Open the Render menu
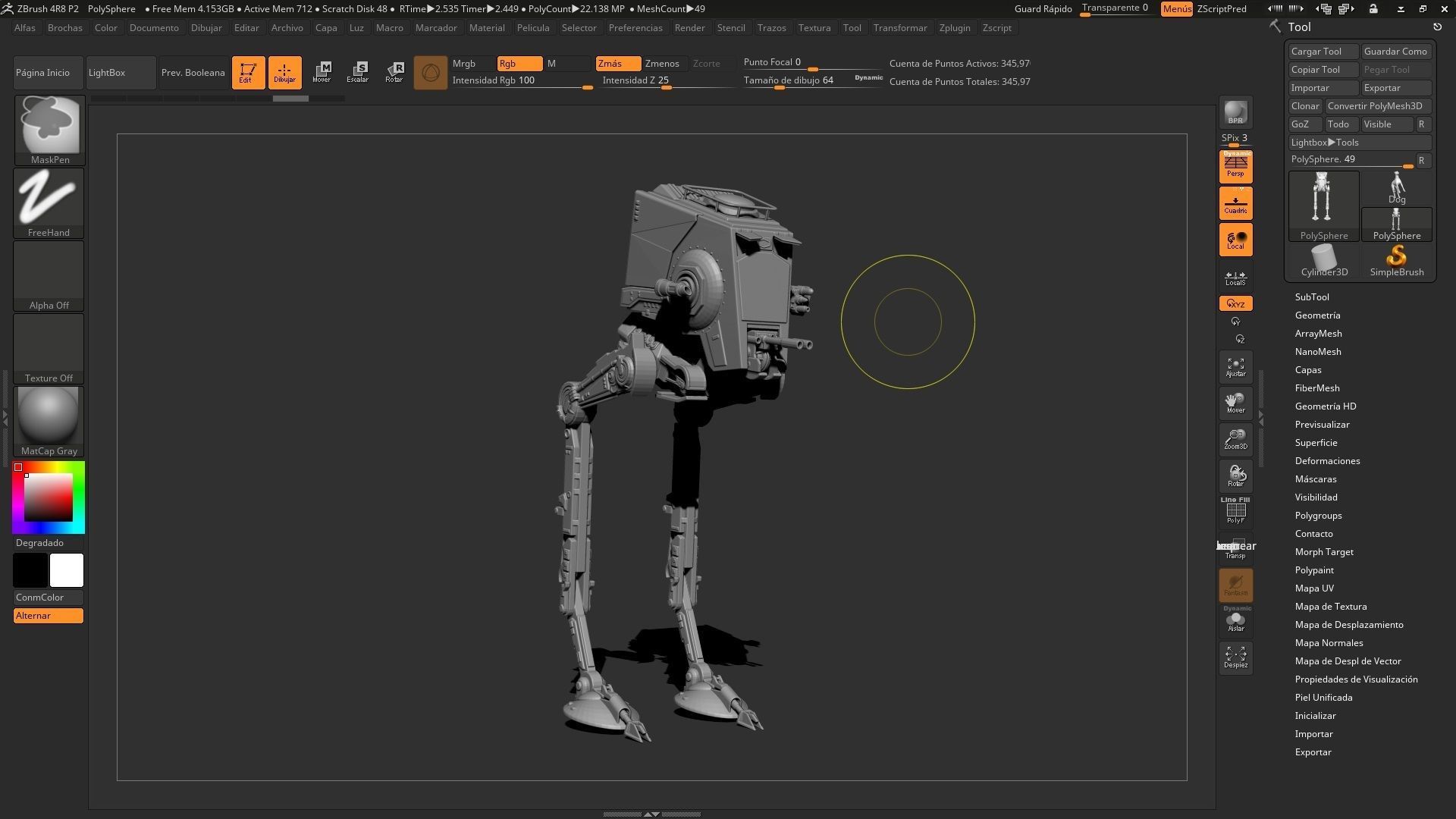Image resolution: width=1456 pixels, height=819 pixels. pyautogui.click(x=690, y=28)
